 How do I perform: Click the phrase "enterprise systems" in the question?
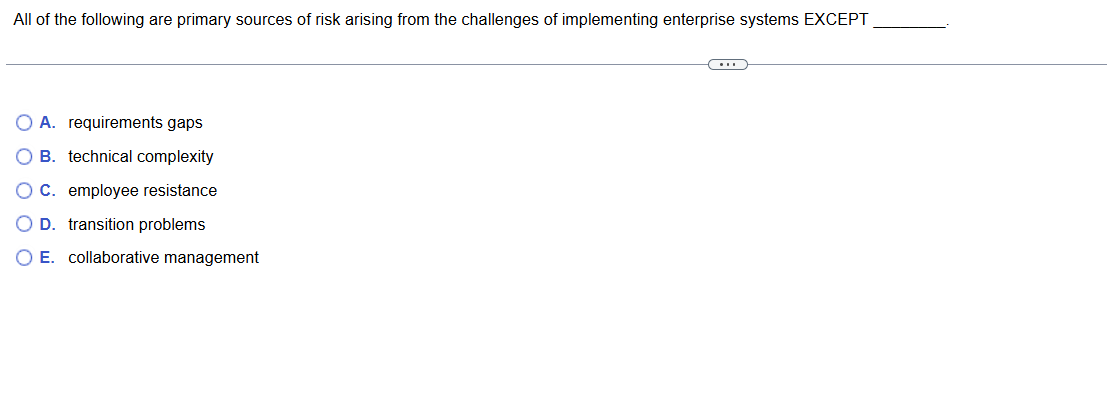(x=736, y=21)
